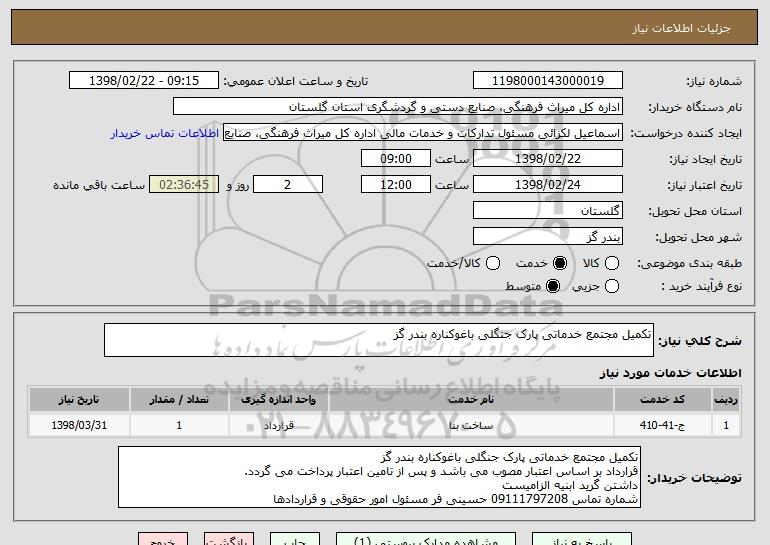Click the تعداد / مقدار column header
The image size is (770, 545).
click(x=179, y=400)
